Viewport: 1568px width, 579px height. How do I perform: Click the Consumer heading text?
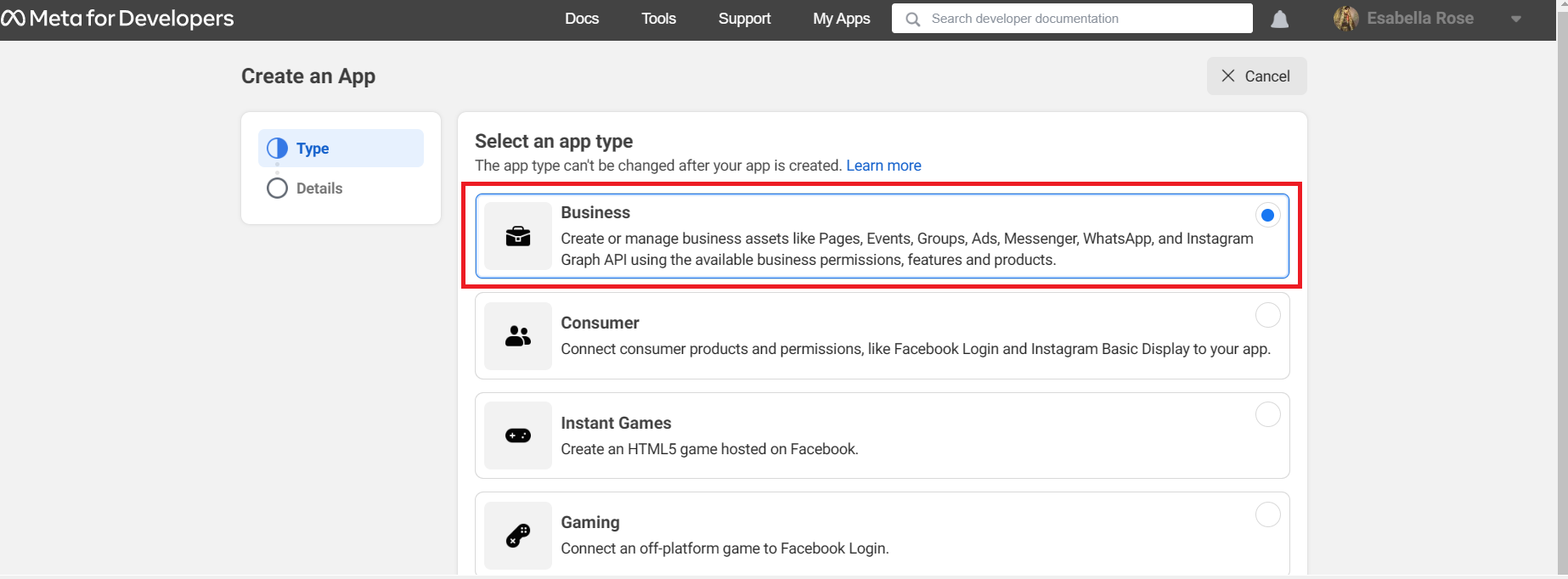tap(600, 323)
